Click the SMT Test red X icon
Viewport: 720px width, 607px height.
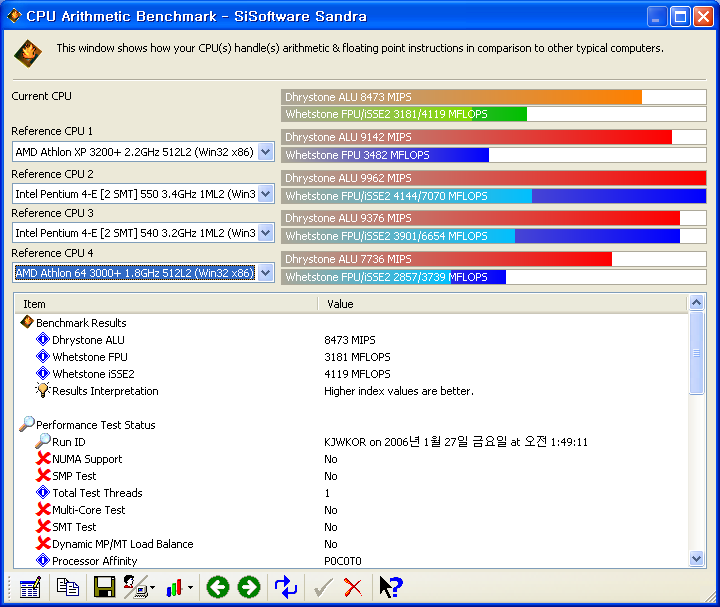(43, 526)
